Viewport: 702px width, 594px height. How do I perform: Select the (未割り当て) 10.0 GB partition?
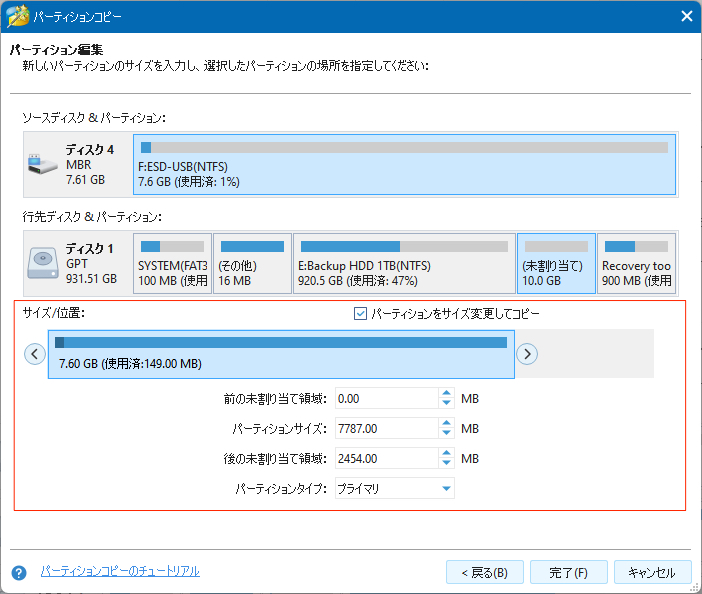coord(556,262)
